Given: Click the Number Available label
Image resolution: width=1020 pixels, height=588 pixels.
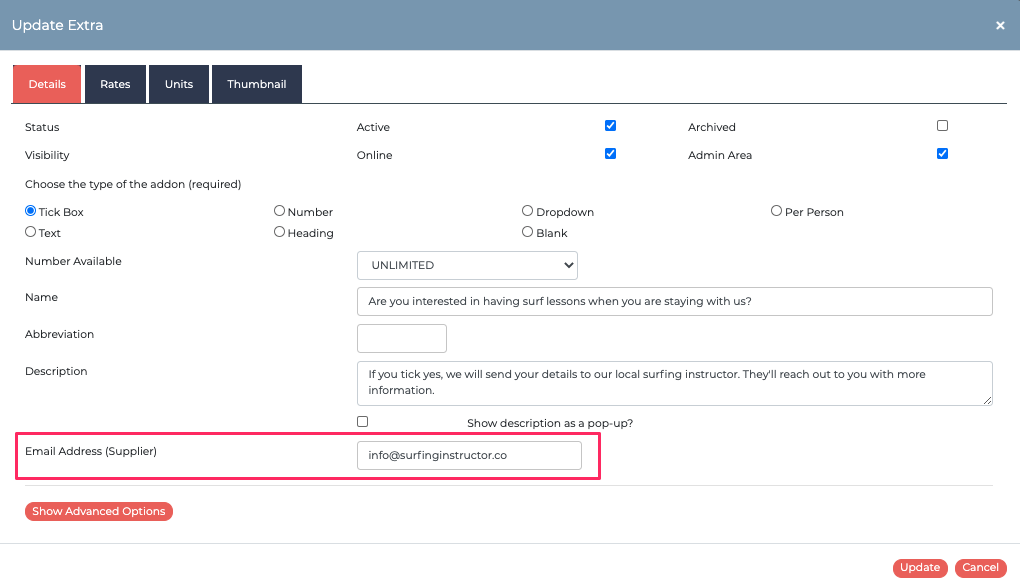Looking at the screenshot, I should 73,261.
